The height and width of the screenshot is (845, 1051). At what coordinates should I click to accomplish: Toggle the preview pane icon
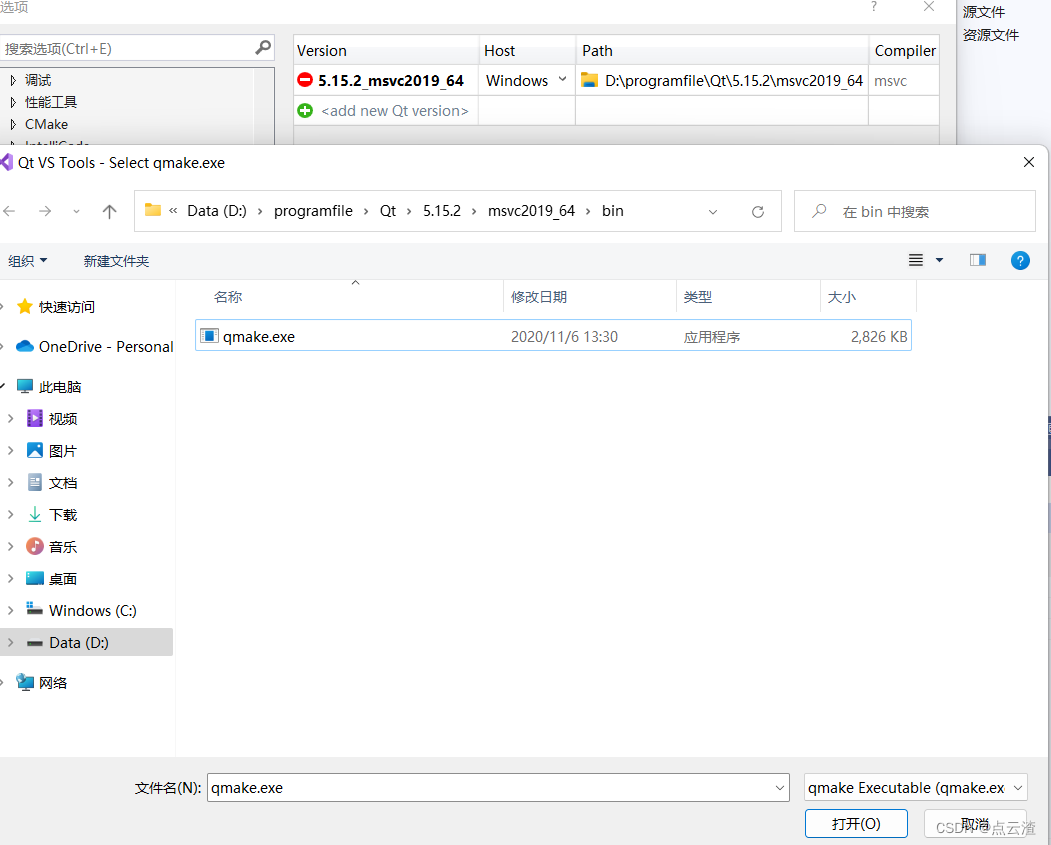978,260
